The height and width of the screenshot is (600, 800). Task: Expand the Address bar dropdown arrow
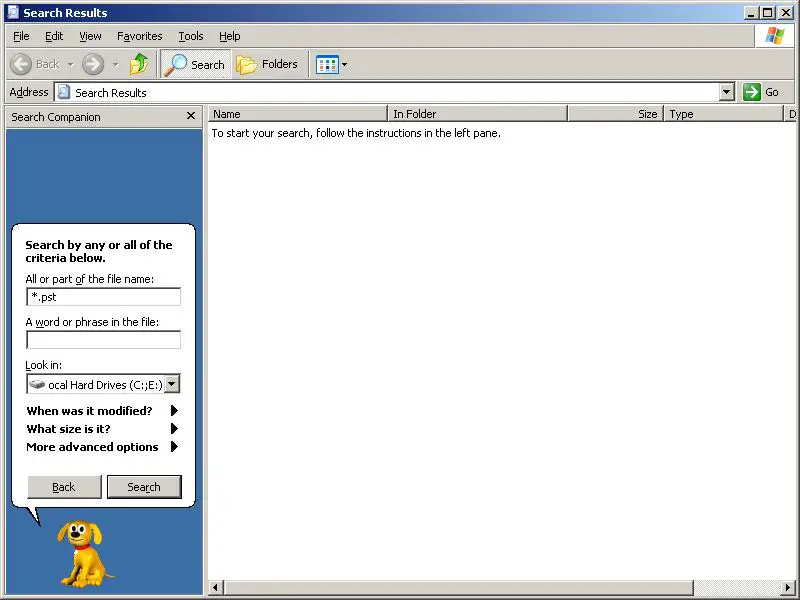point(727,92)
